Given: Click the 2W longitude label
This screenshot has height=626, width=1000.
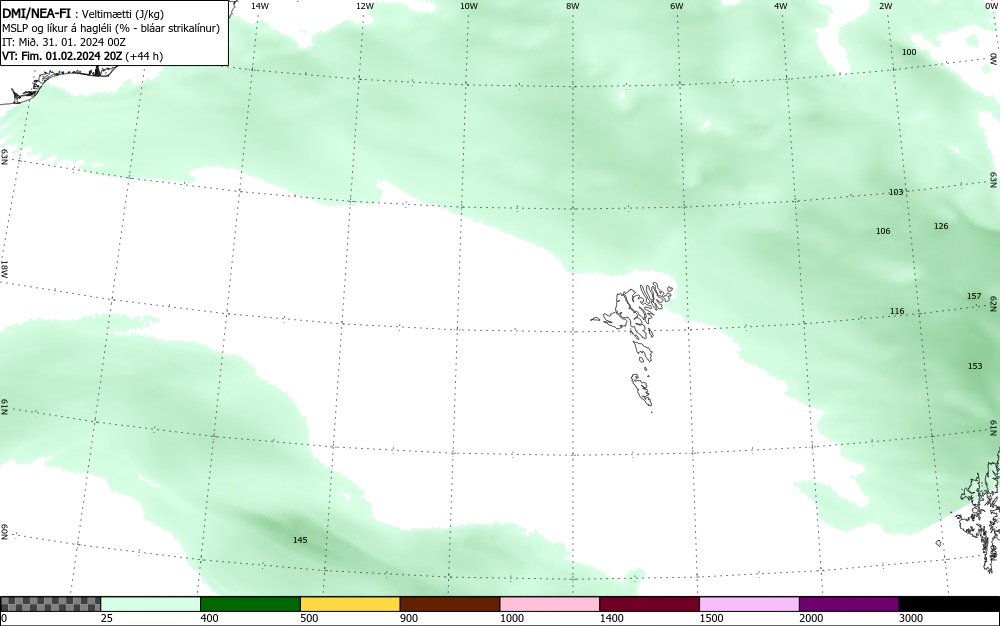Looking at the screenshot, I should 885,6.
